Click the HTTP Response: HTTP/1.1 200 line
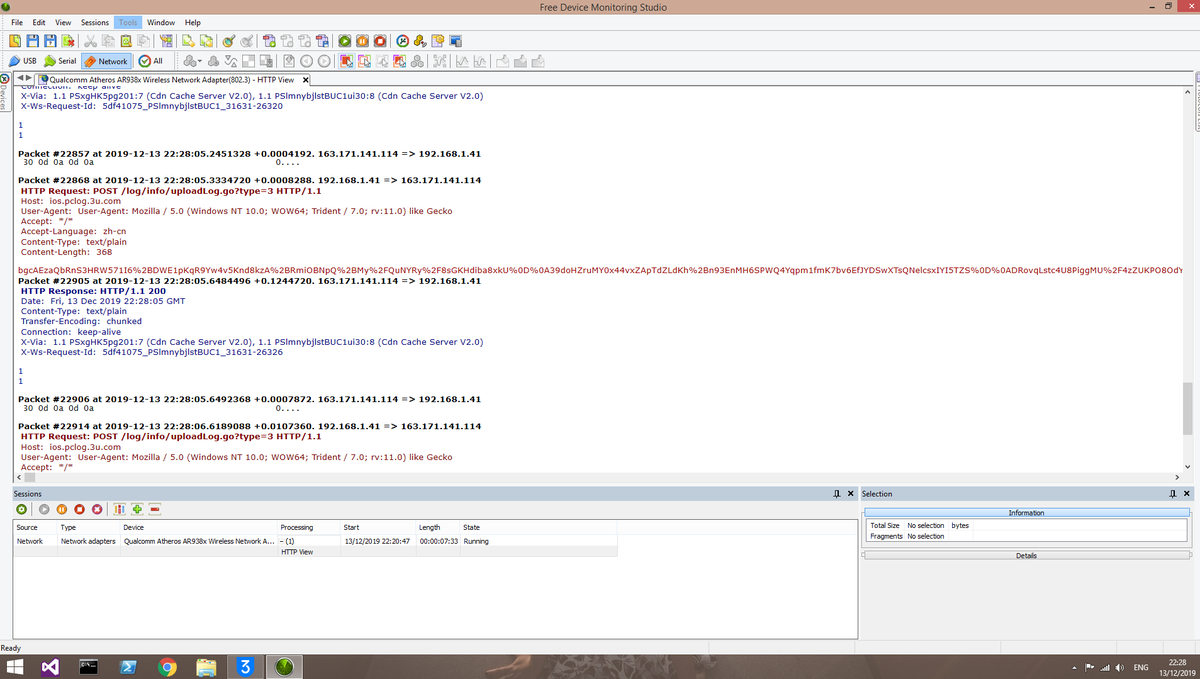This screenshot has height=679, width=1200. tap(93, 291)
